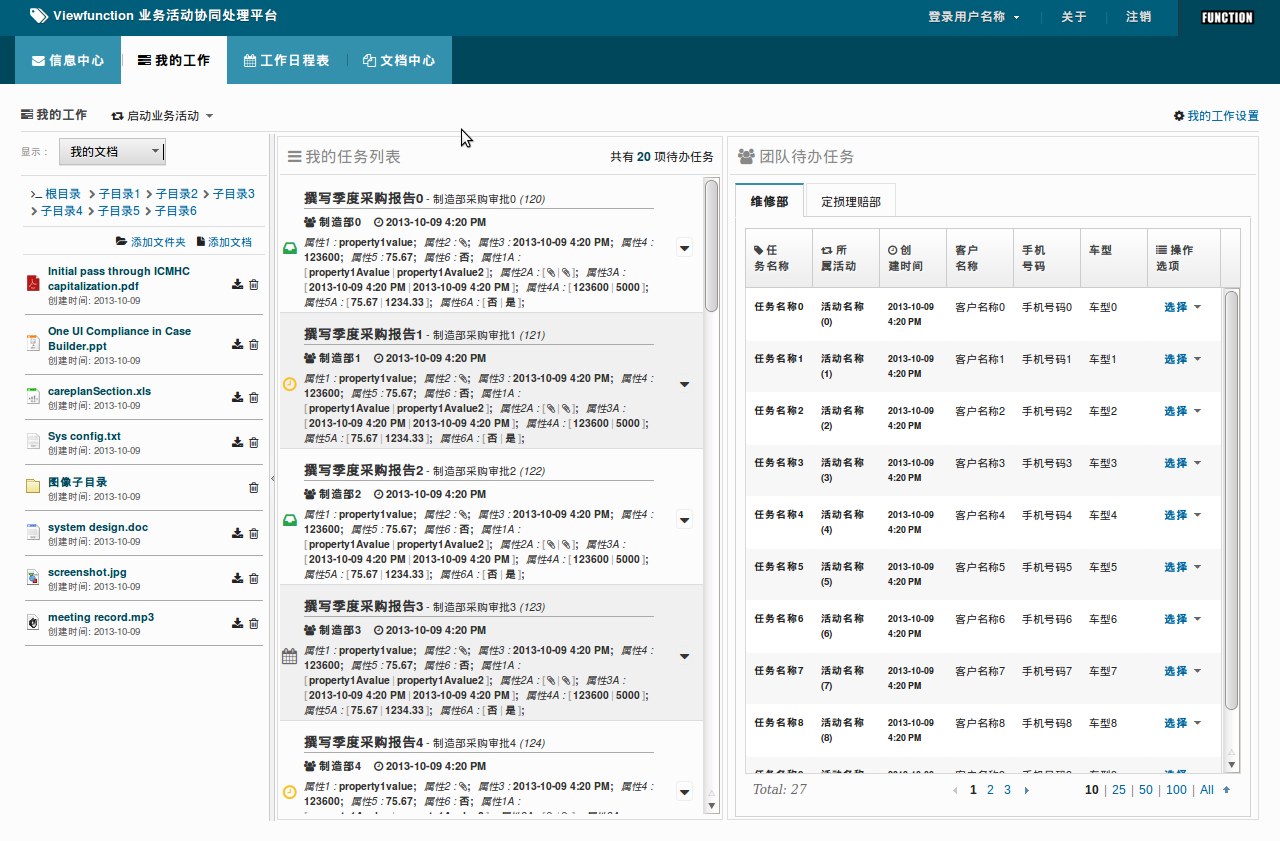
Task: Download Sys config.txt file
Action: 237,442
